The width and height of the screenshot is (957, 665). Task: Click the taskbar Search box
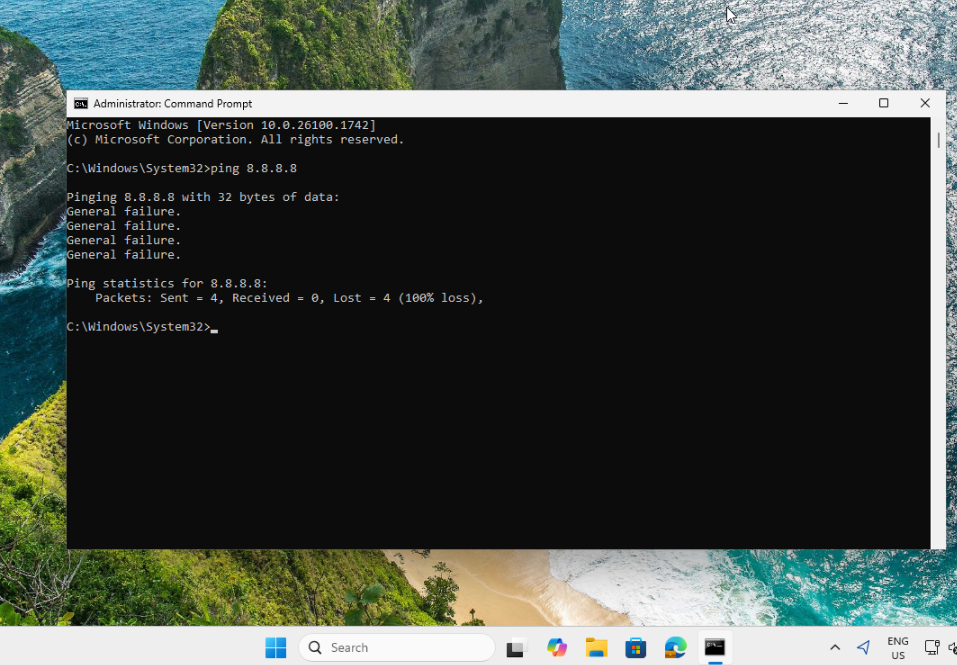397,648
